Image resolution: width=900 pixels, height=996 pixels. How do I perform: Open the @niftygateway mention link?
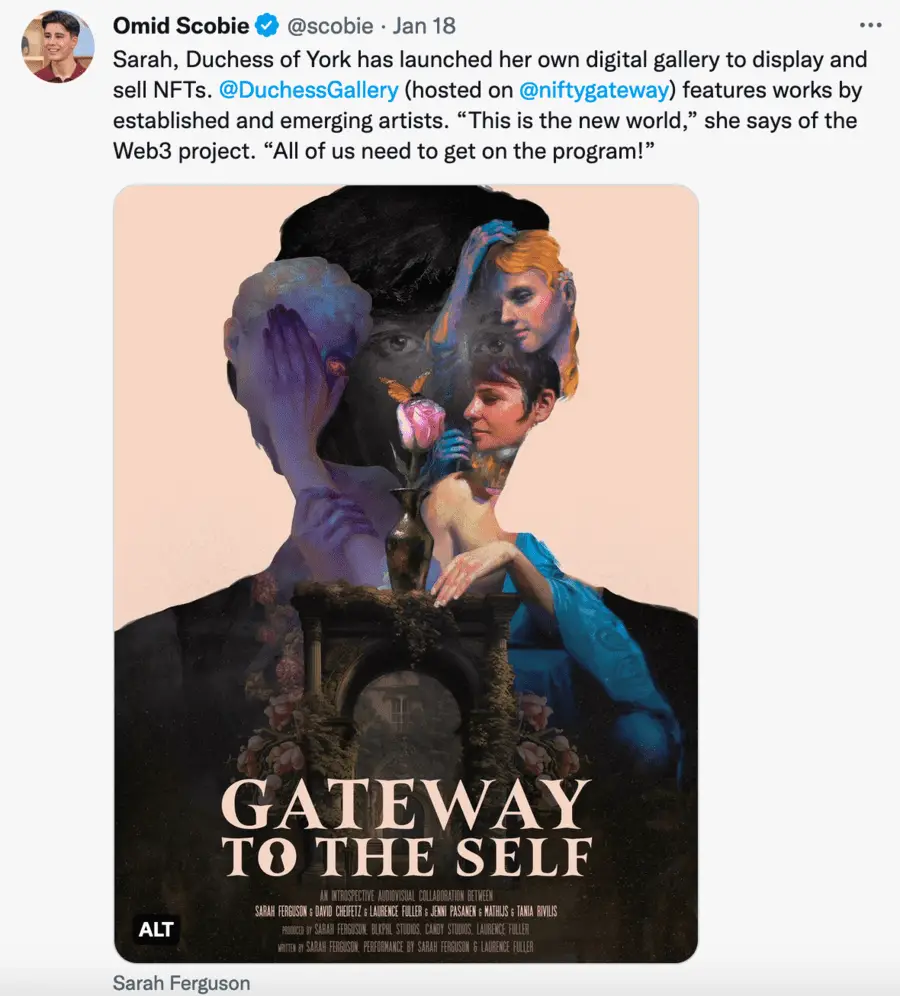tap(594, 90)
